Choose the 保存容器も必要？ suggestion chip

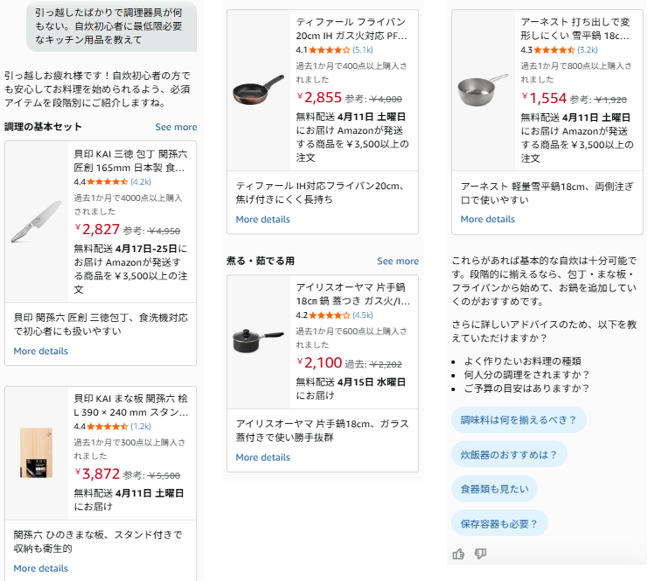click(x=499, y=523)
